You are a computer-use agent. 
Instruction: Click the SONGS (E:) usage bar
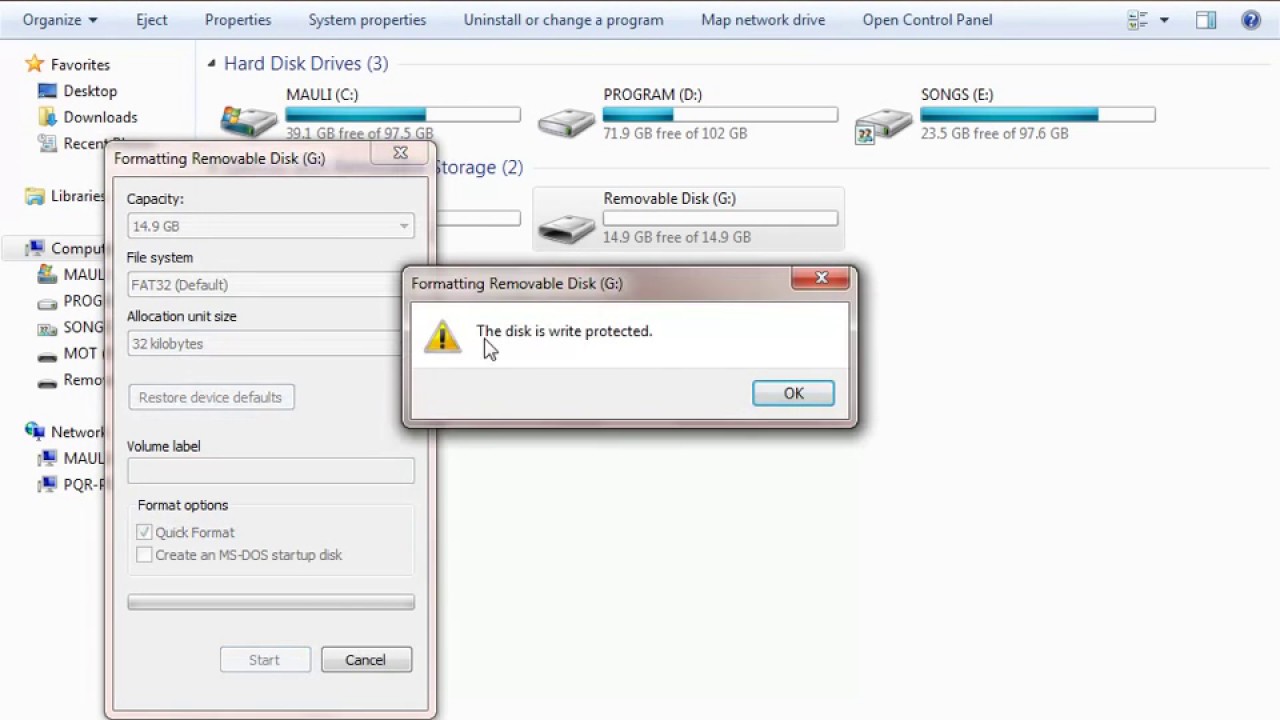coord(1038,115)
